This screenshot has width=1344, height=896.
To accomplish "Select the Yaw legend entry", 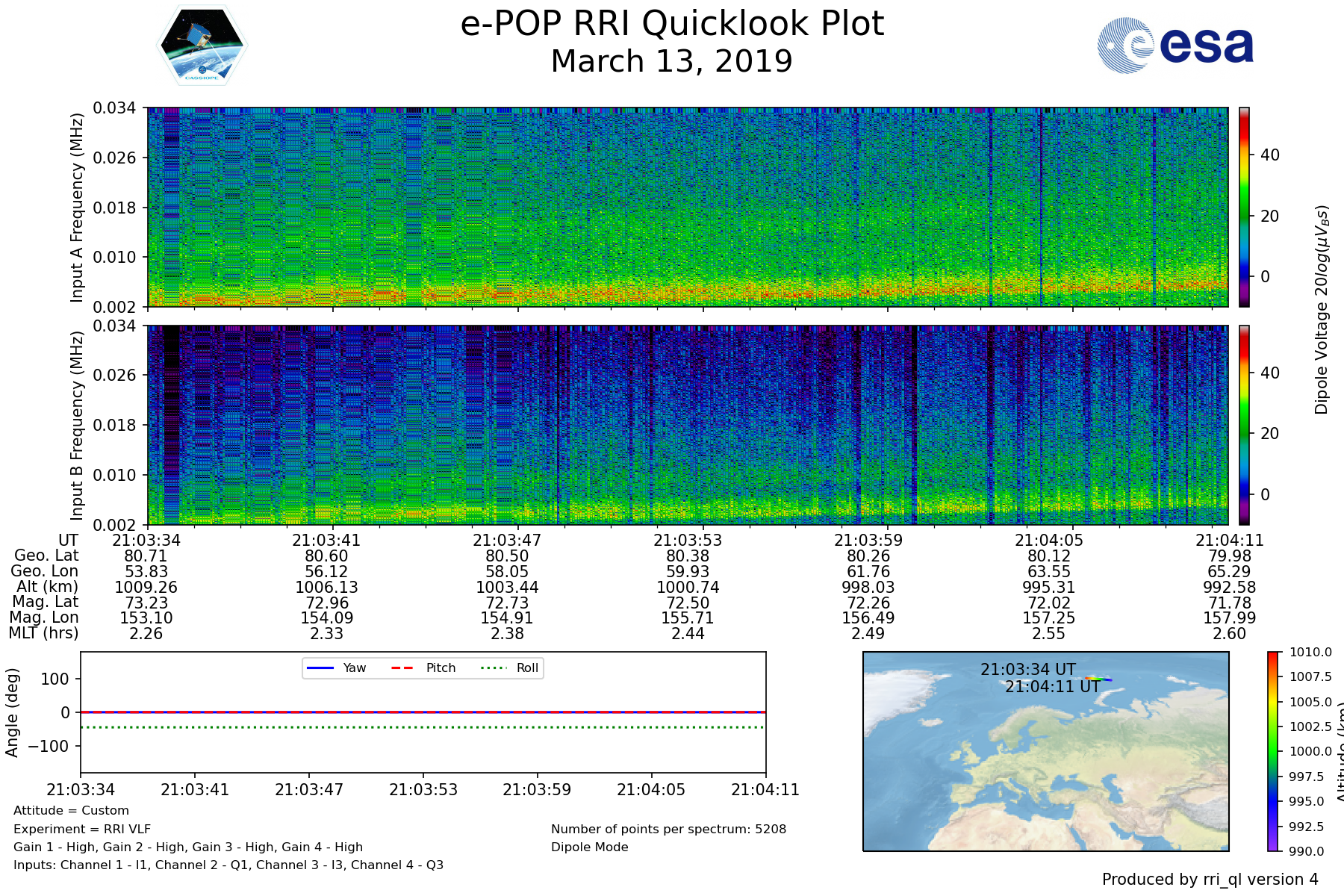I will point(336,668).
